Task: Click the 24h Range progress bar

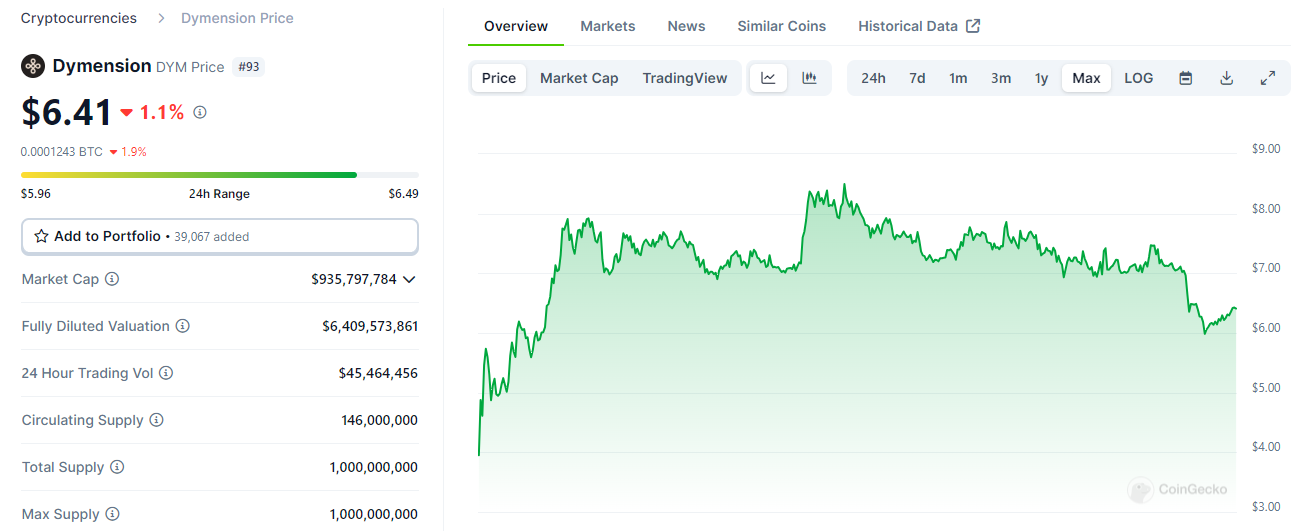Action: [x=219, y=175]
